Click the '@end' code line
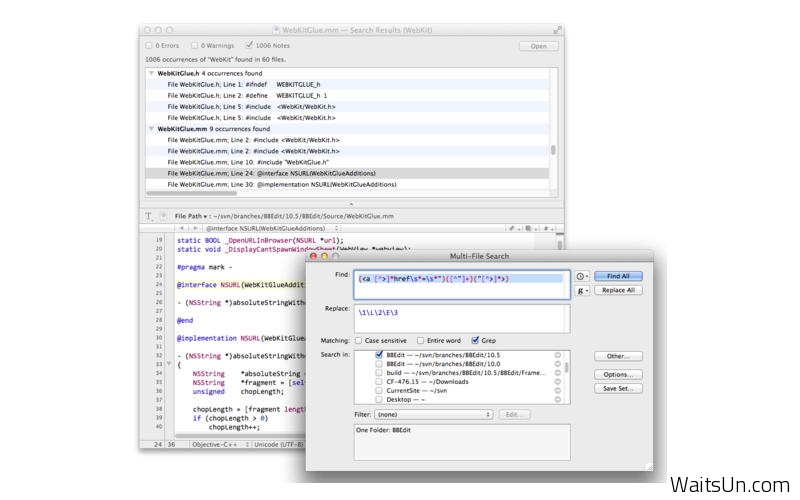 click(185, 321)
